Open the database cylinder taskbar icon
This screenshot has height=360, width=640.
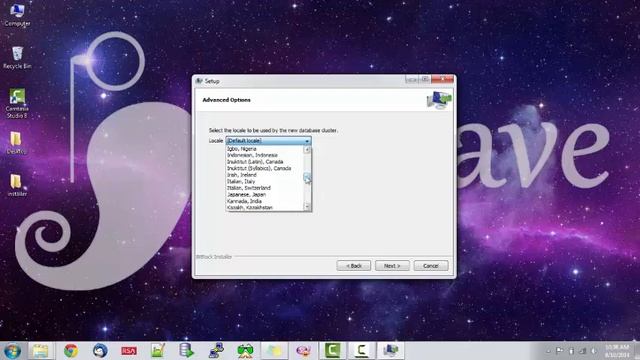[x=187, y=350]
